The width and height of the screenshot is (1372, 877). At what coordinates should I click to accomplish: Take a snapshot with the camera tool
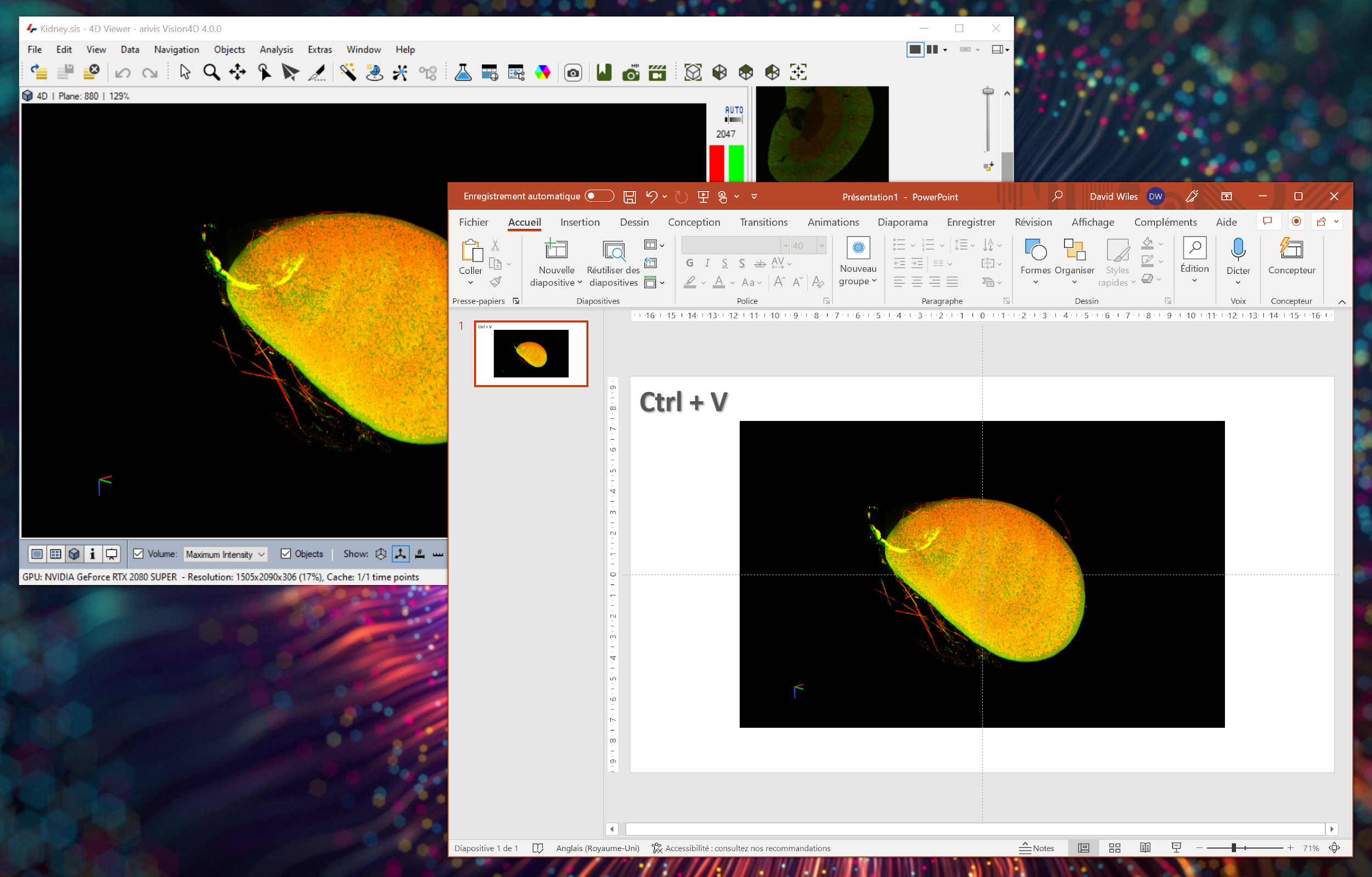[572, 72]
